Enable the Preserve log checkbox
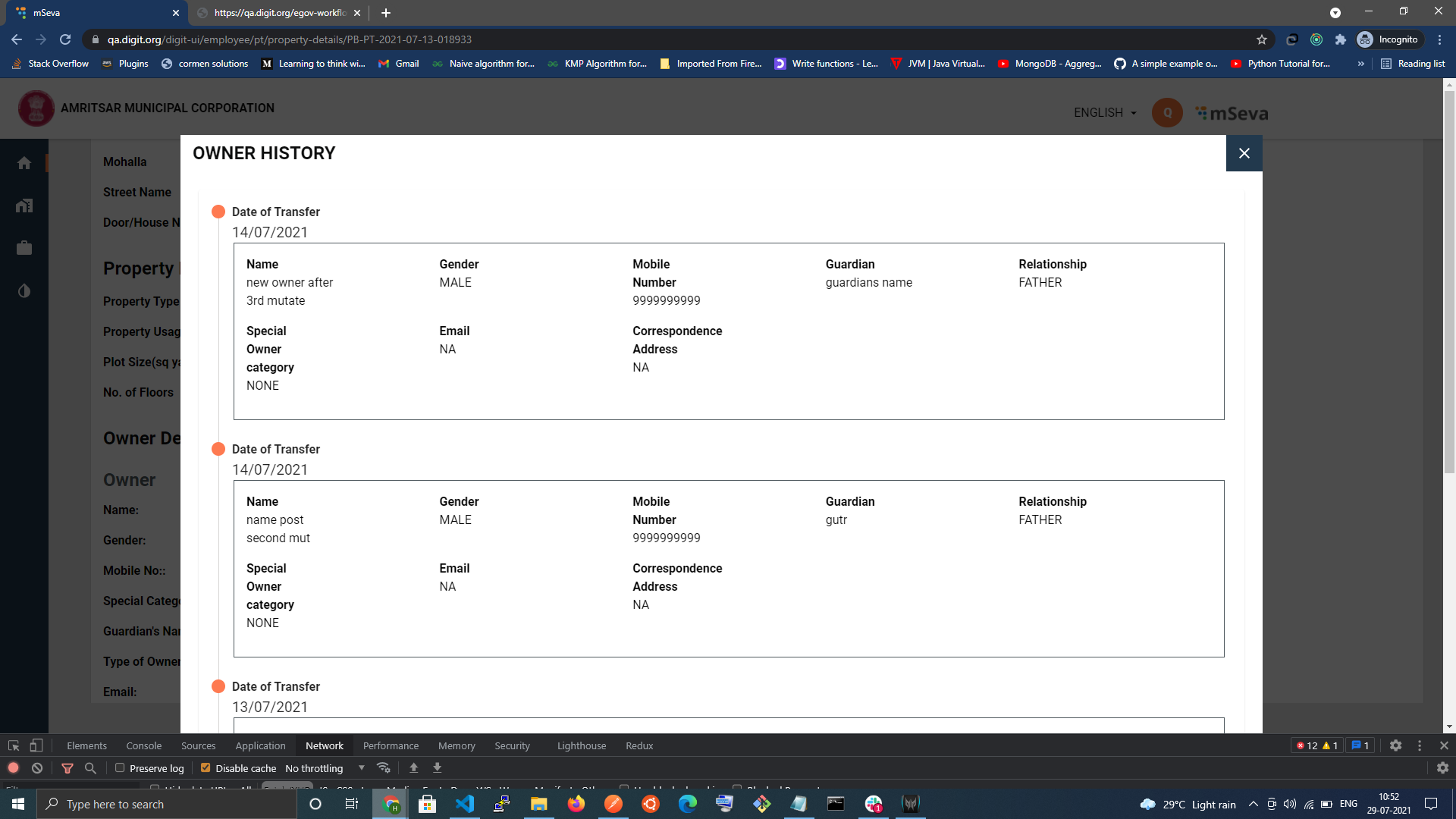Viewport: 1456px width, 819px height. click(x=120, y=768)
